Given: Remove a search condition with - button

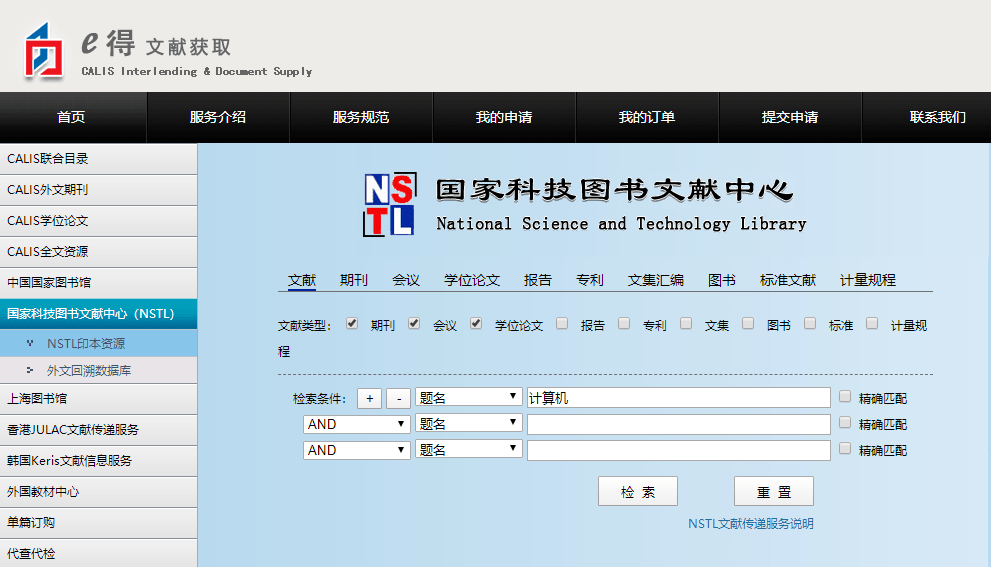Looking at the screenshot, I should (x=398, y=398).
